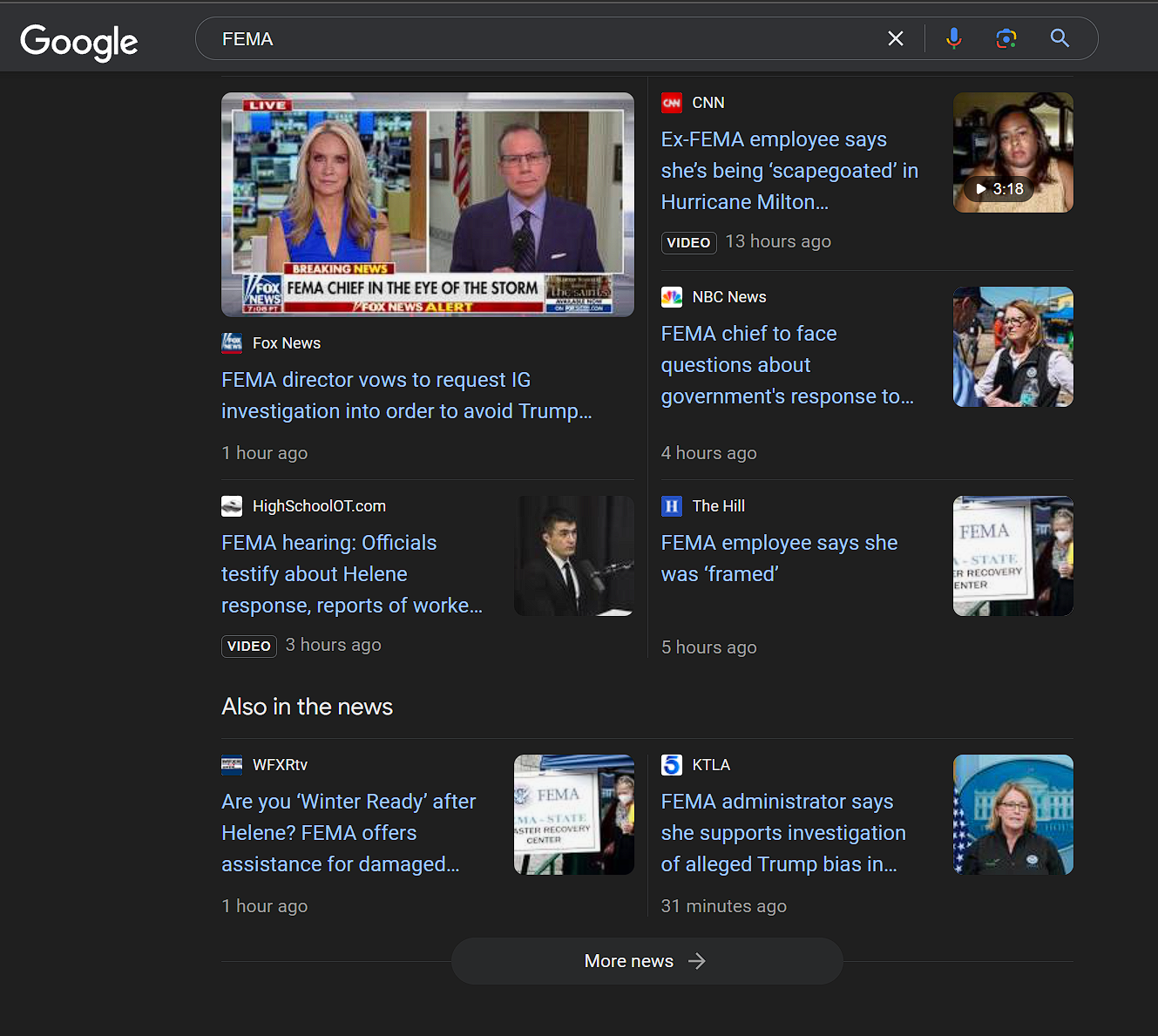Click the "Also in the news" heading
Image resolution: width=1158 pixels, height=1036 pixels.
(x=307, y=707)
